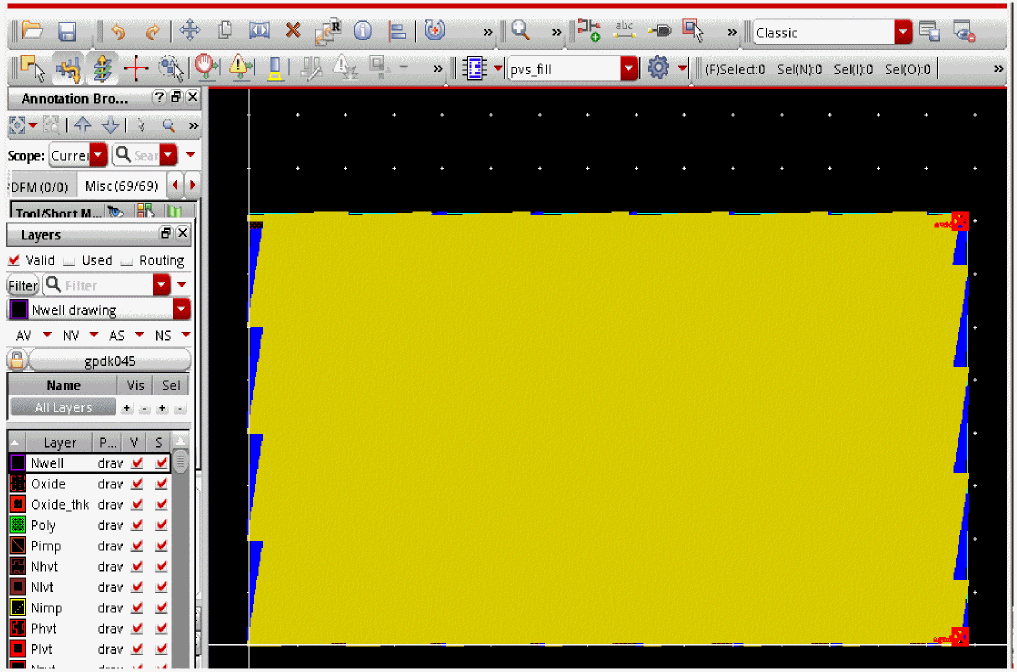1017x672 pixels.
Task: Expand the pvs_fill dropdown list
Action: (x=628, y=68)
